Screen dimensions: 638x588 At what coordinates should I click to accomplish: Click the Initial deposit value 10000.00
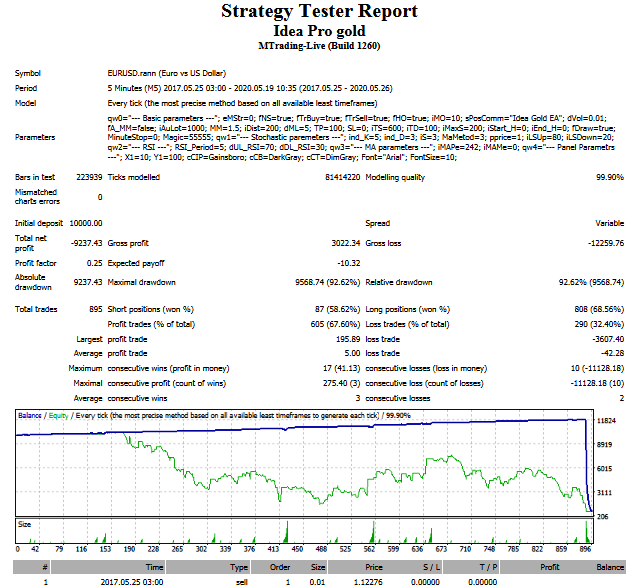coord(86,223)
